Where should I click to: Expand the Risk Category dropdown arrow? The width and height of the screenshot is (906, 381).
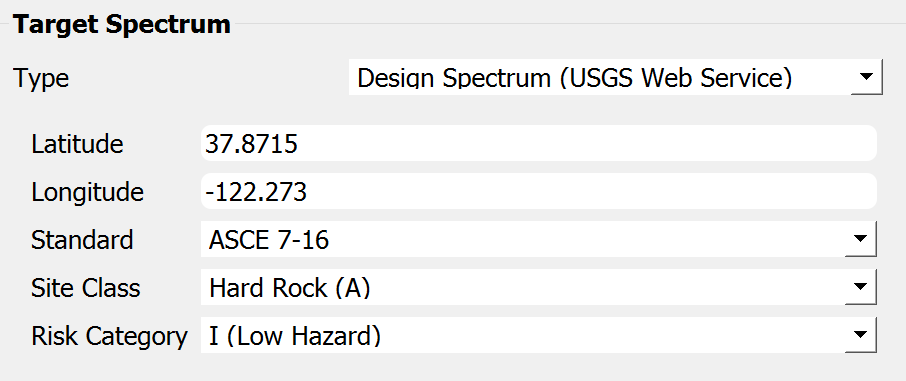pyautogui.click(x=861, y=335)
